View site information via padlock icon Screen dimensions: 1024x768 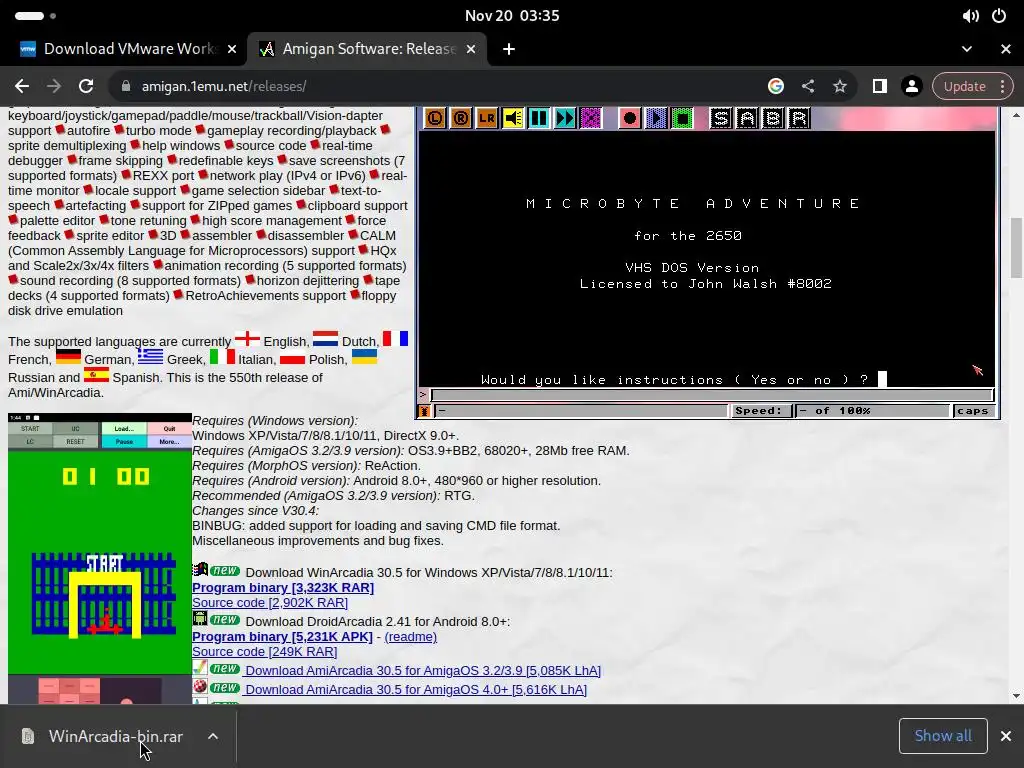click(x=126, y=86)
